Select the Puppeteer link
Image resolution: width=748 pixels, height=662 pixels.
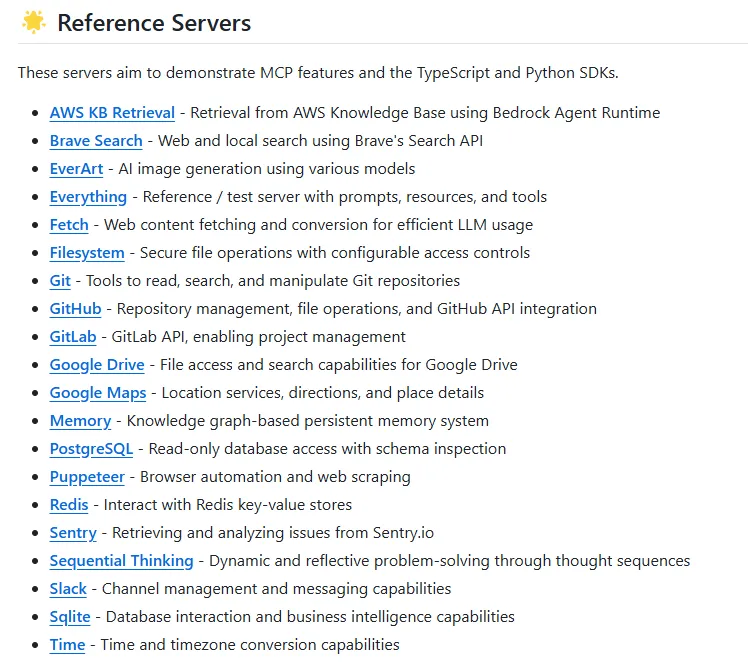[87, 477]
